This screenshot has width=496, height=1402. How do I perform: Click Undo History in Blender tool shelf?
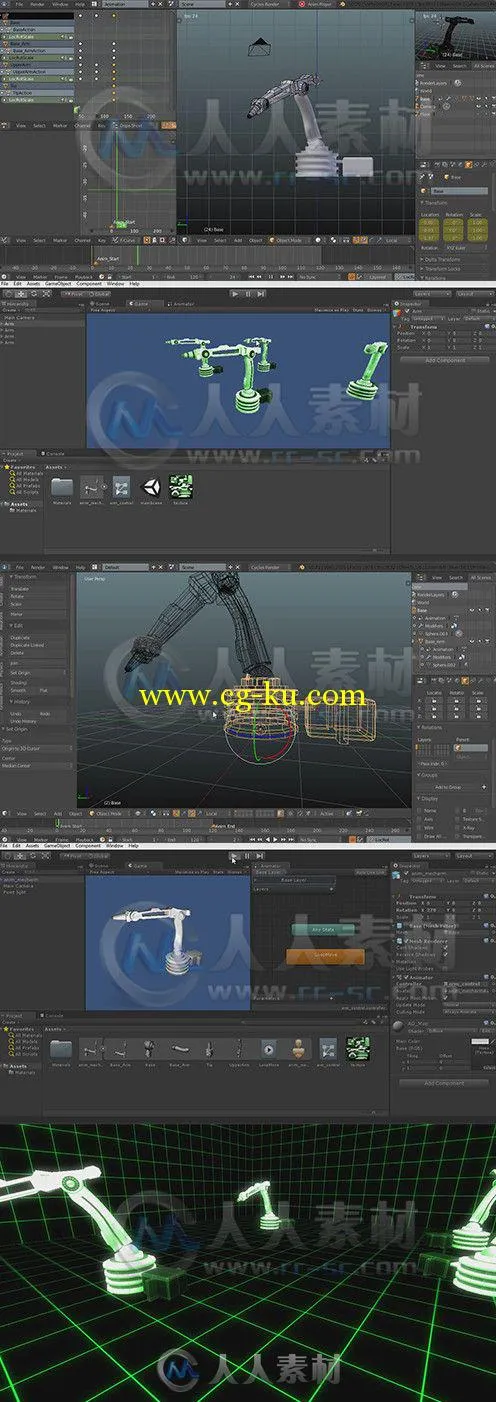tap(36, 720)
